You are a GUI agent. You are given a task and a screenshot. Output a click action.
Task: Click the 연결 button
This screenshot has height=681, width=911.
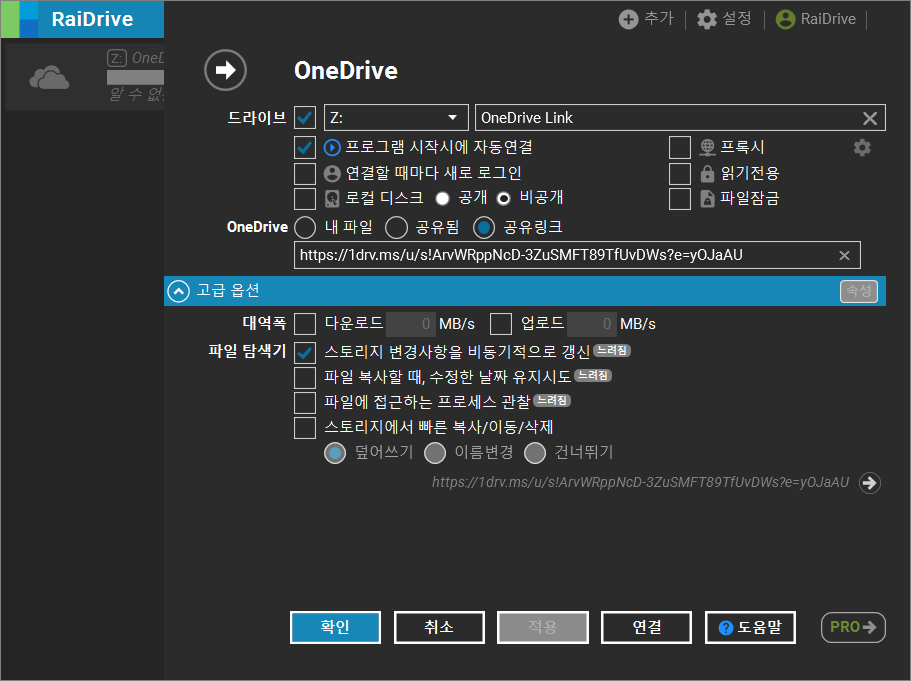(647, 628)
